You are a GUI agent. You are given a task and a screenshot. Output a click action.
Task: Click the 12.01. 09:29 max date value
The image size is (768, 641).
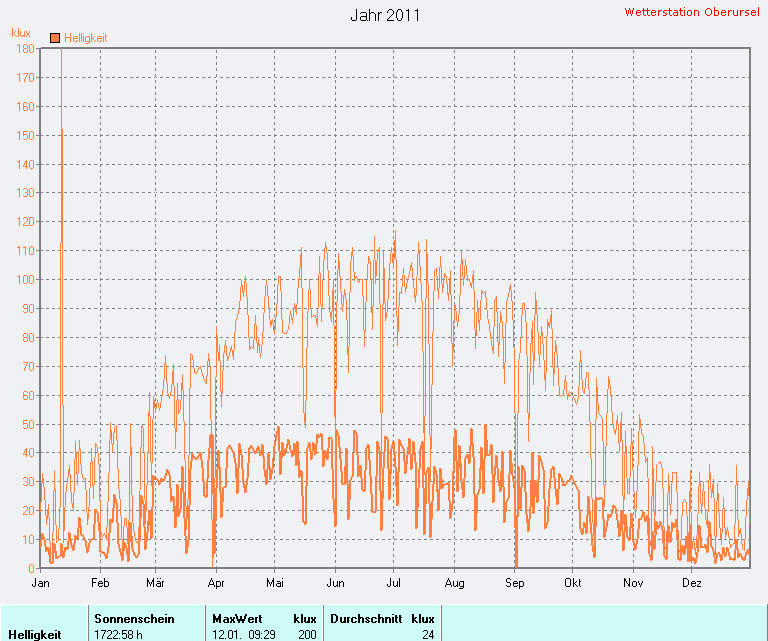(243, 635)
